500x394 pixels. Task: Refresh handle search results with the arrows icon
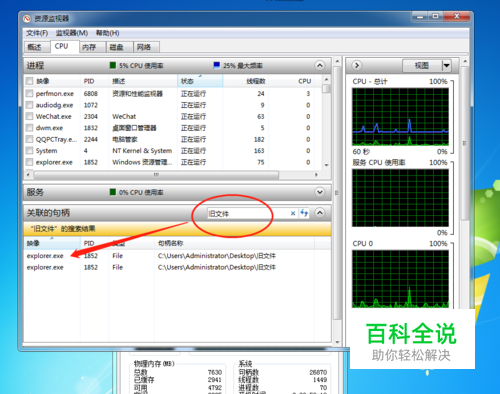point(304,213)
